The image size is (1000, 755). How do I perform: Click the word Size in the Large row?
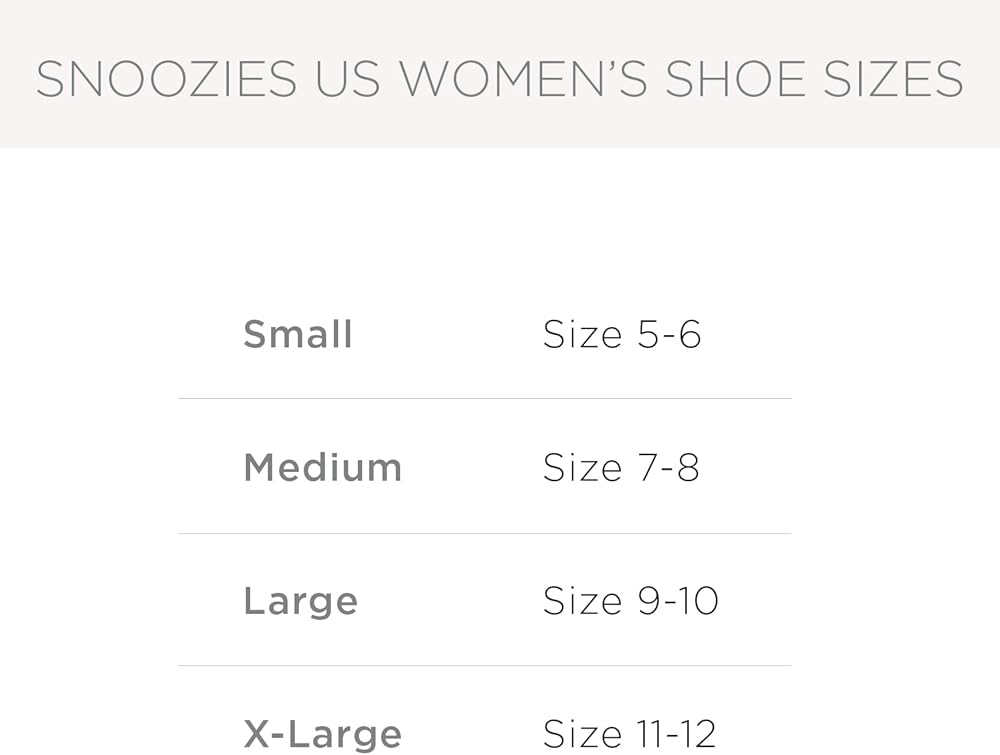tap(583, 601)
